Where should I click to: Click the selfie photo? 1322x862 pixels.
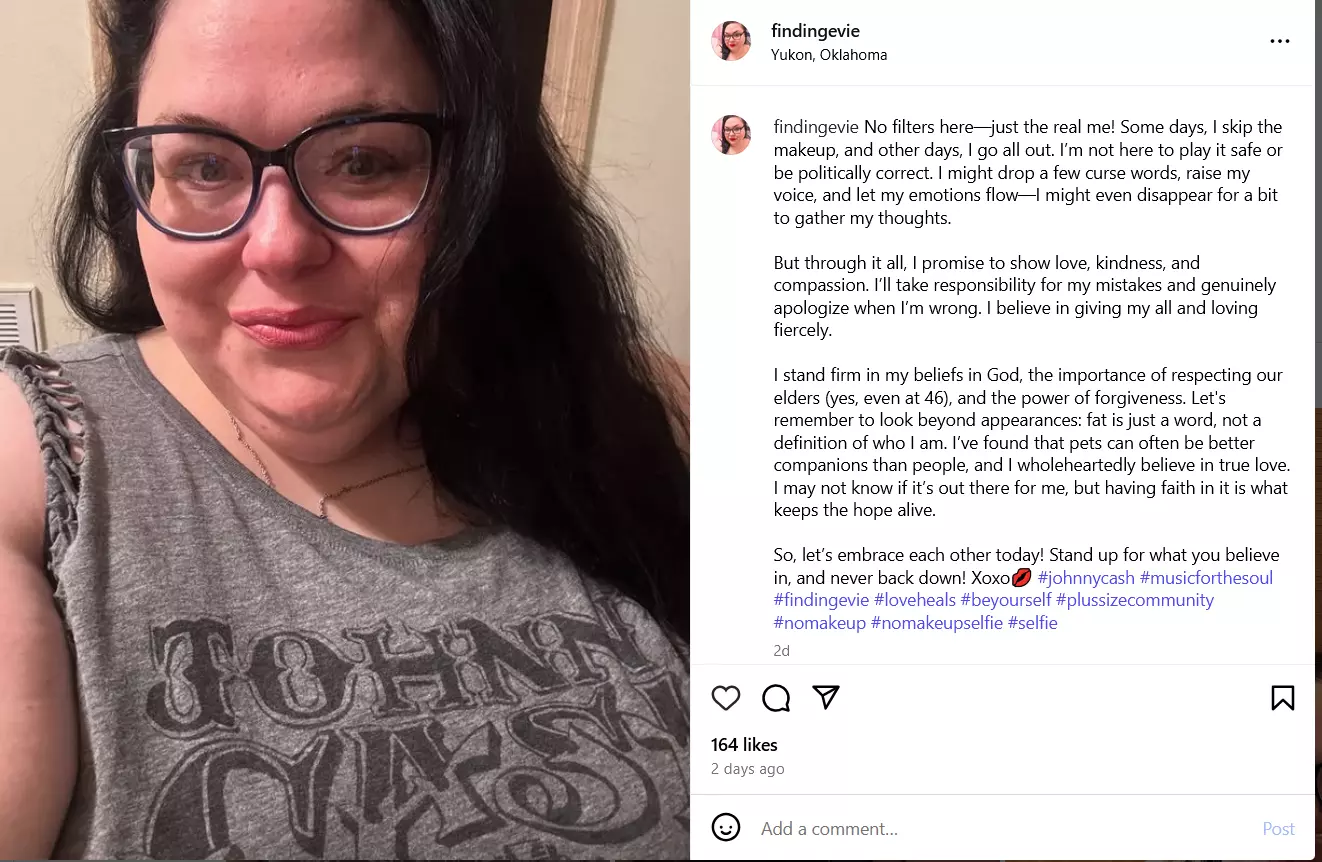pyautogui.click(x=345, y=431)
